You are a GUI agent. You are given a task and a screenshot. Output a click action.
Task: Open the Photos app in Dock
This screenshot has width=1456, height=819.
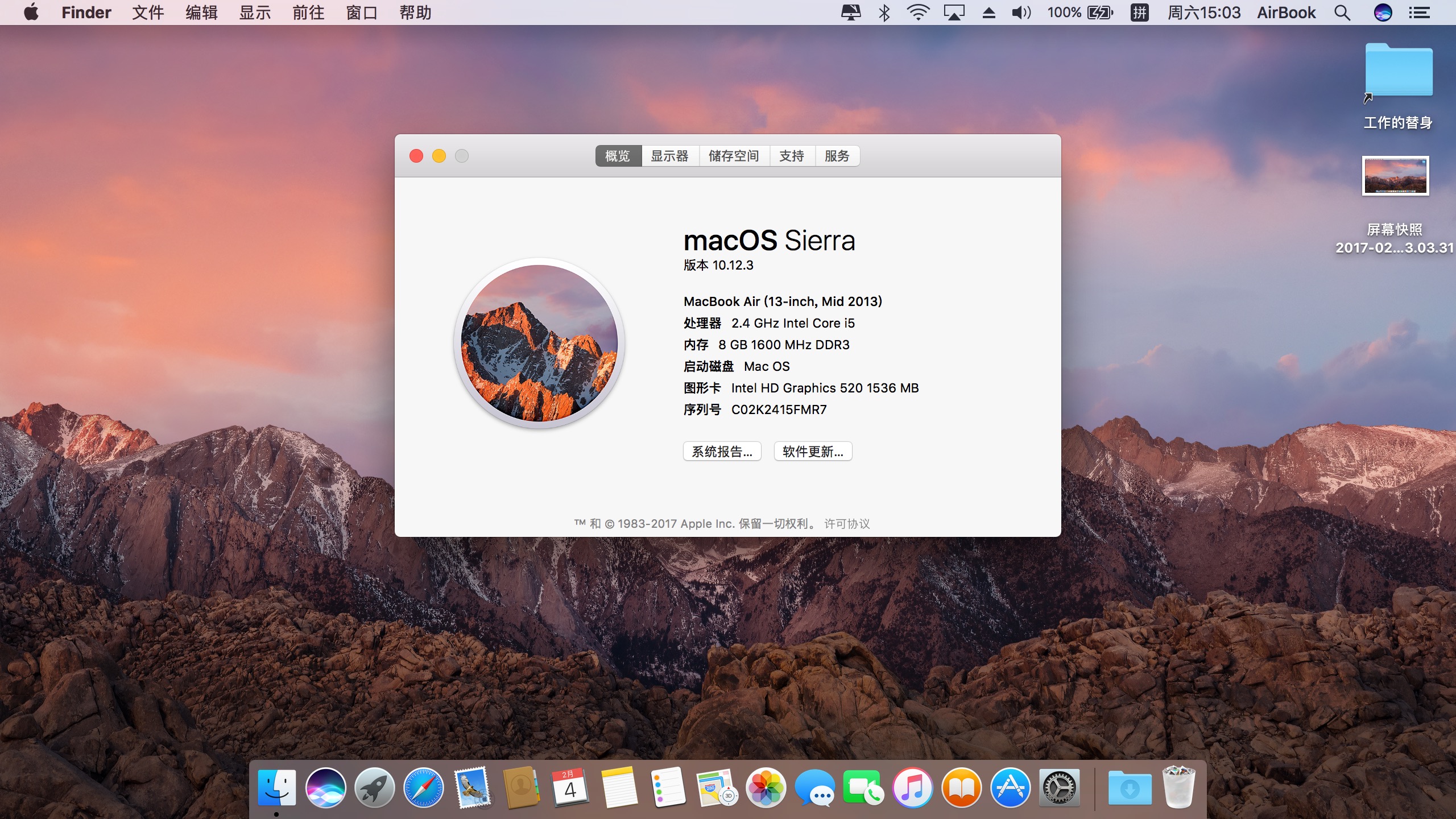click(766, 787)
